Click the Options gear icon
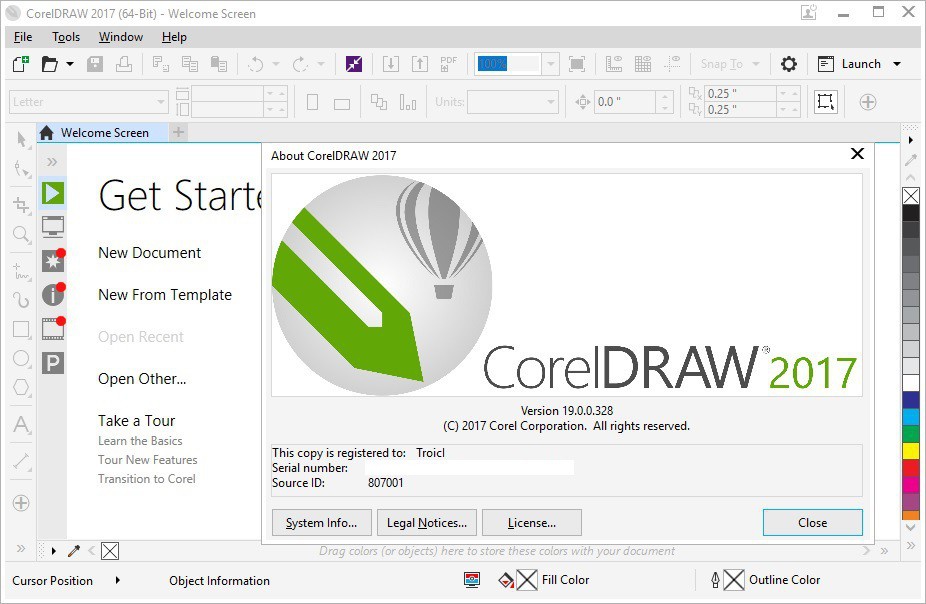The width and height of the screenshot is (926, 604). (x=788, y=64)
